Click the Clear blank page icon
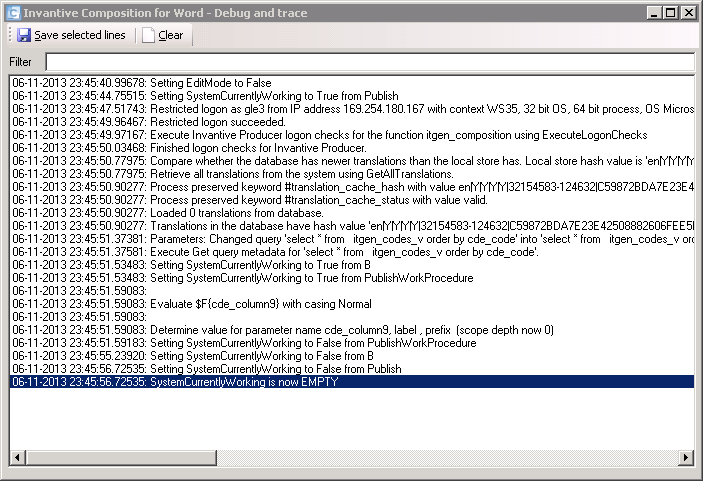The image size is (703, 481). pos(148,35)
